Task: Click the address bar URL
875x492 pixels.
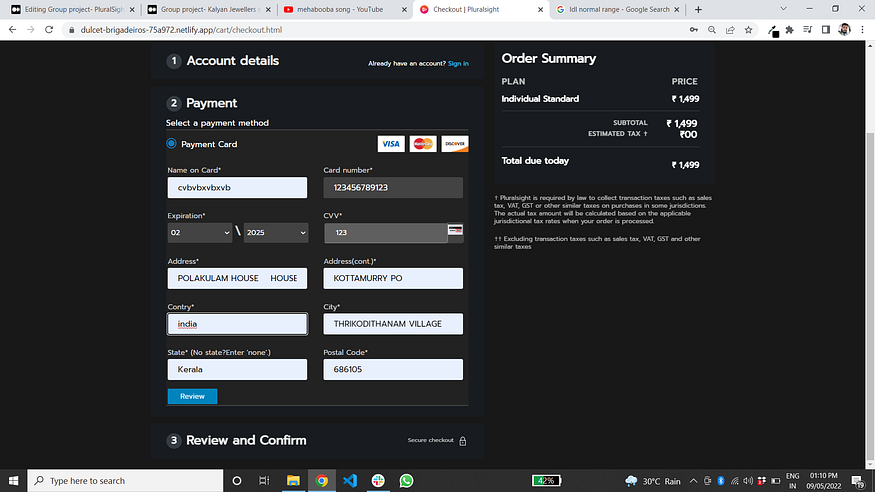Action: (x=181, y=30)
